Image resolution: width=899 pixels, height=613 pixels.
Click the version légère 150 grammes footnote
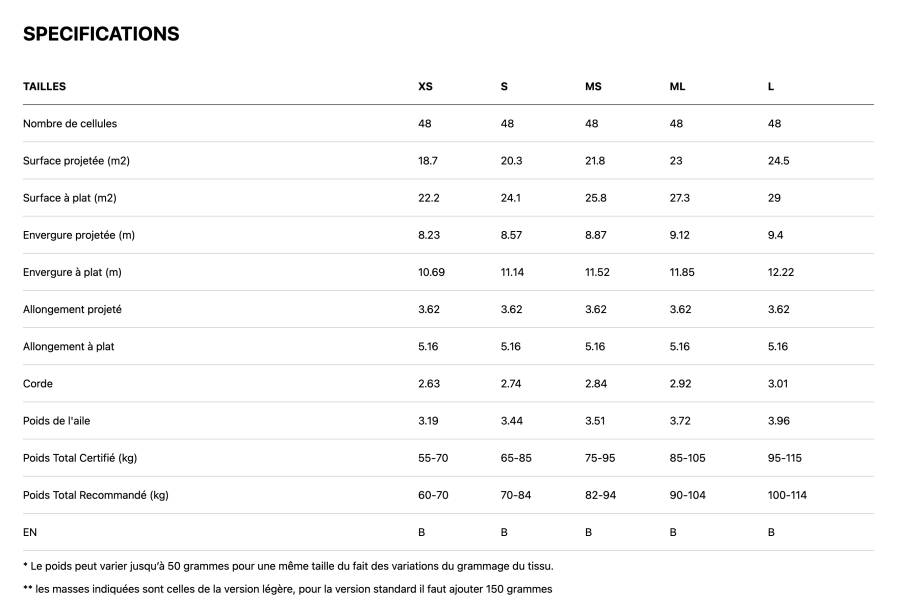point(288,589)
